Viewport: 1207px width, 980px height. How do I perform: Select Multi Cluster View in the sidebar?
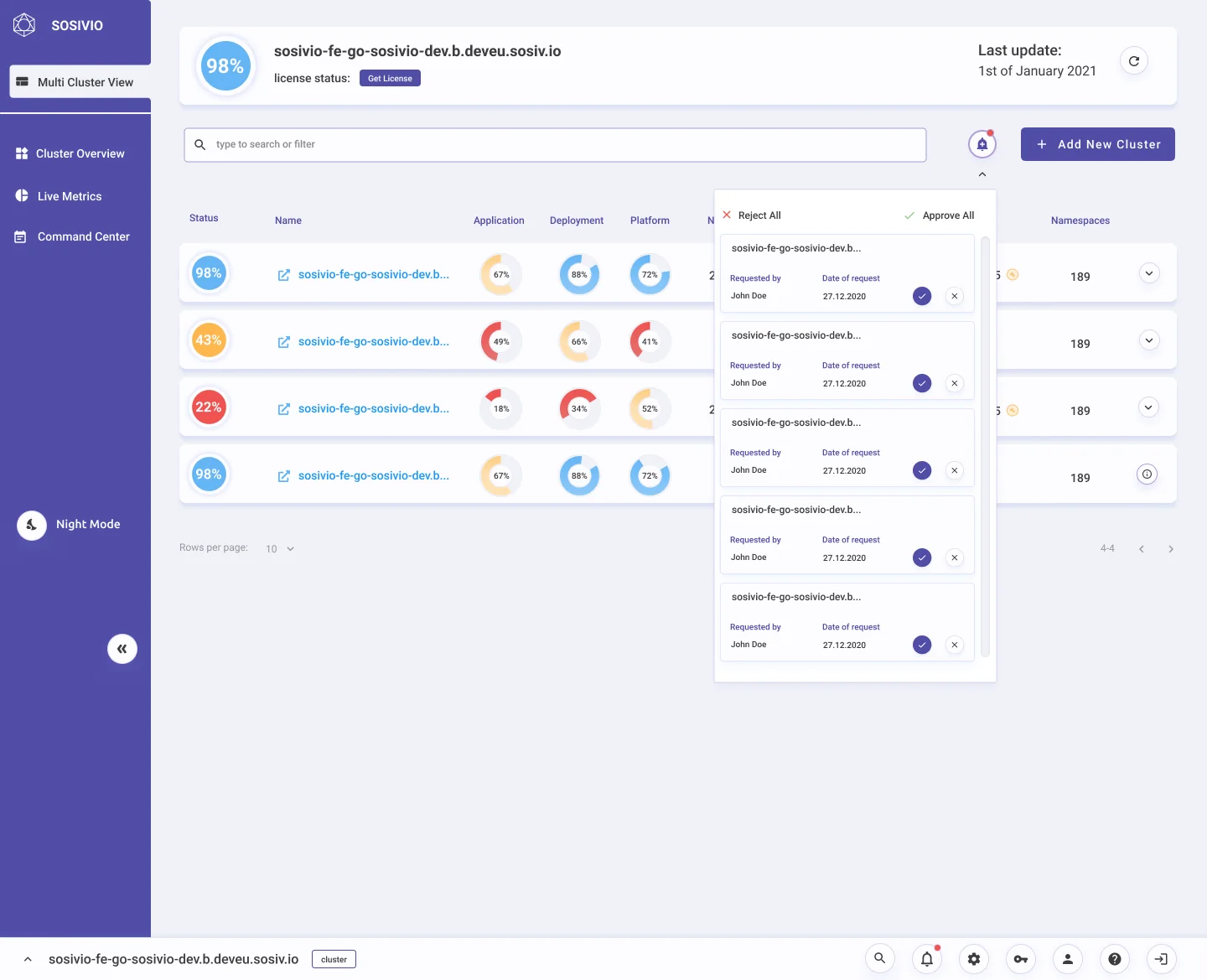[80, 82]
